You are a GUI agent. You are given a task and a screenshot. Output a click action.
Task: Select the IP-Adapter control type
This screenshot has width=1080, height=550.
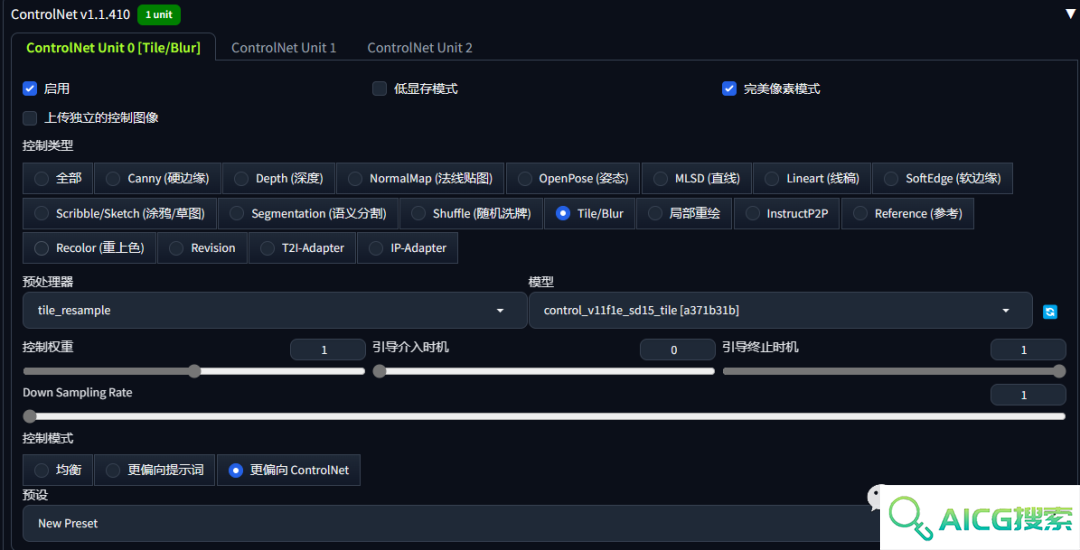pyautogui.click(x=408, y=248)
